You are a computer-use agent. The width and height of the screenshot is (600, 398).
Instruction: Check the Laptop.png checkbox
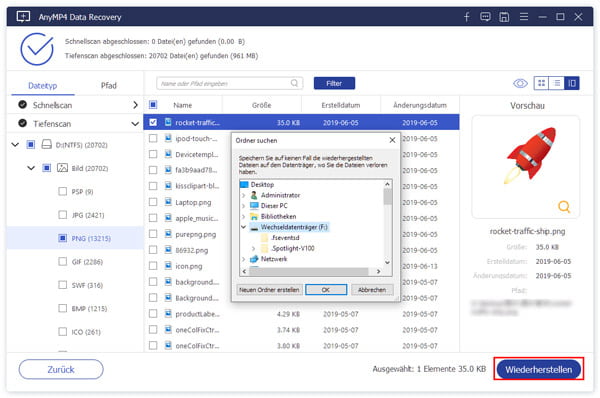[153, 202]
